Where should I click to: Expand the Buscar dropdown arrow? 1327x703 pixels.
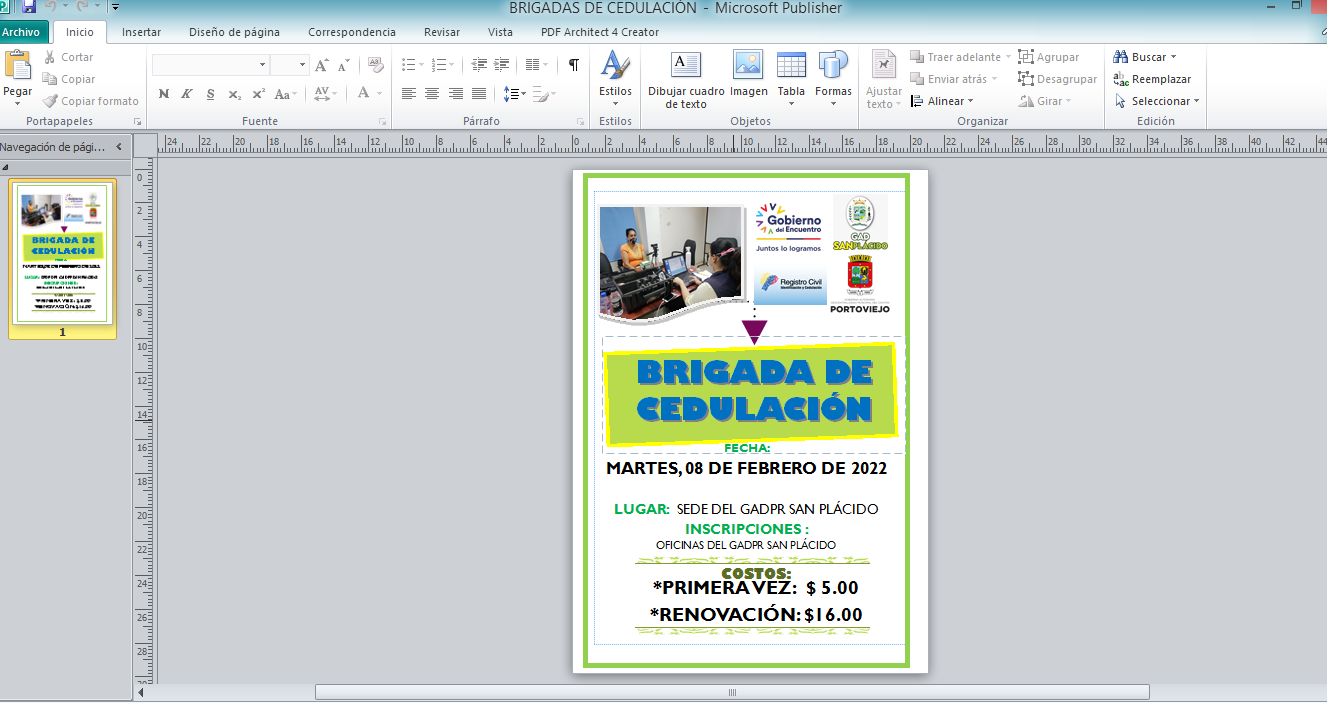coord(1173,57)
